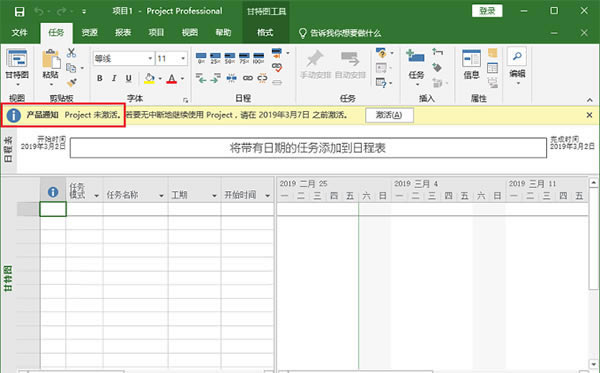Viewport: 600px width, 373px height.
Task: Click the vertical scrollbar up arrow
Action: [x=593, y=183]
